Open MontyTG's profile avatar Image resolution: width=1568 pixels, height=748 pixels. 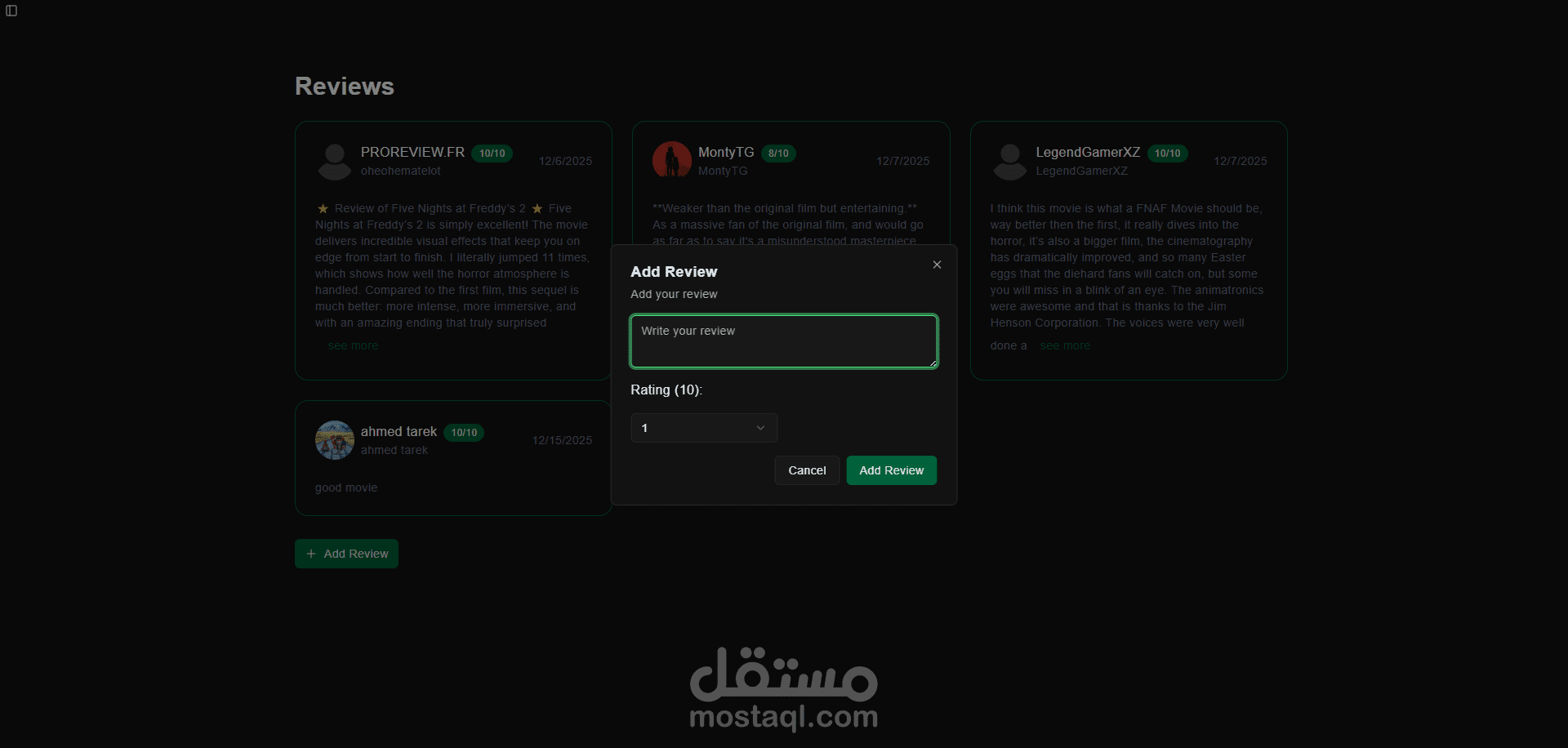click(672, 160)
